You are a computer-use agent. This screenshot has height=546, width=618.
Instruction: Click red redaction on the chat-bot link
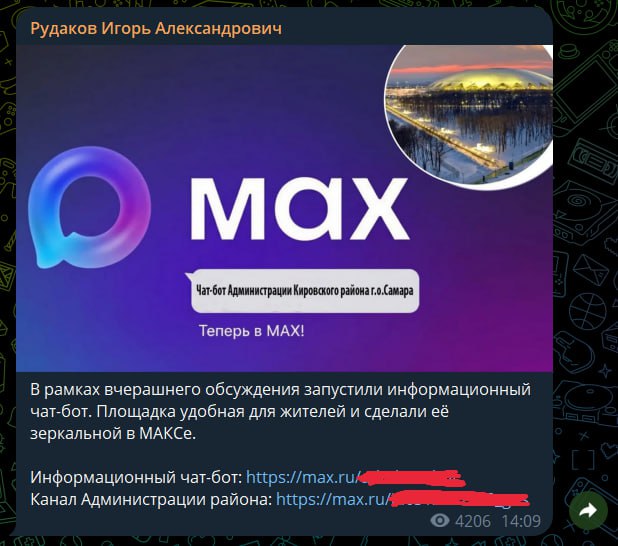pyautogui.click(x=411, y=478)
